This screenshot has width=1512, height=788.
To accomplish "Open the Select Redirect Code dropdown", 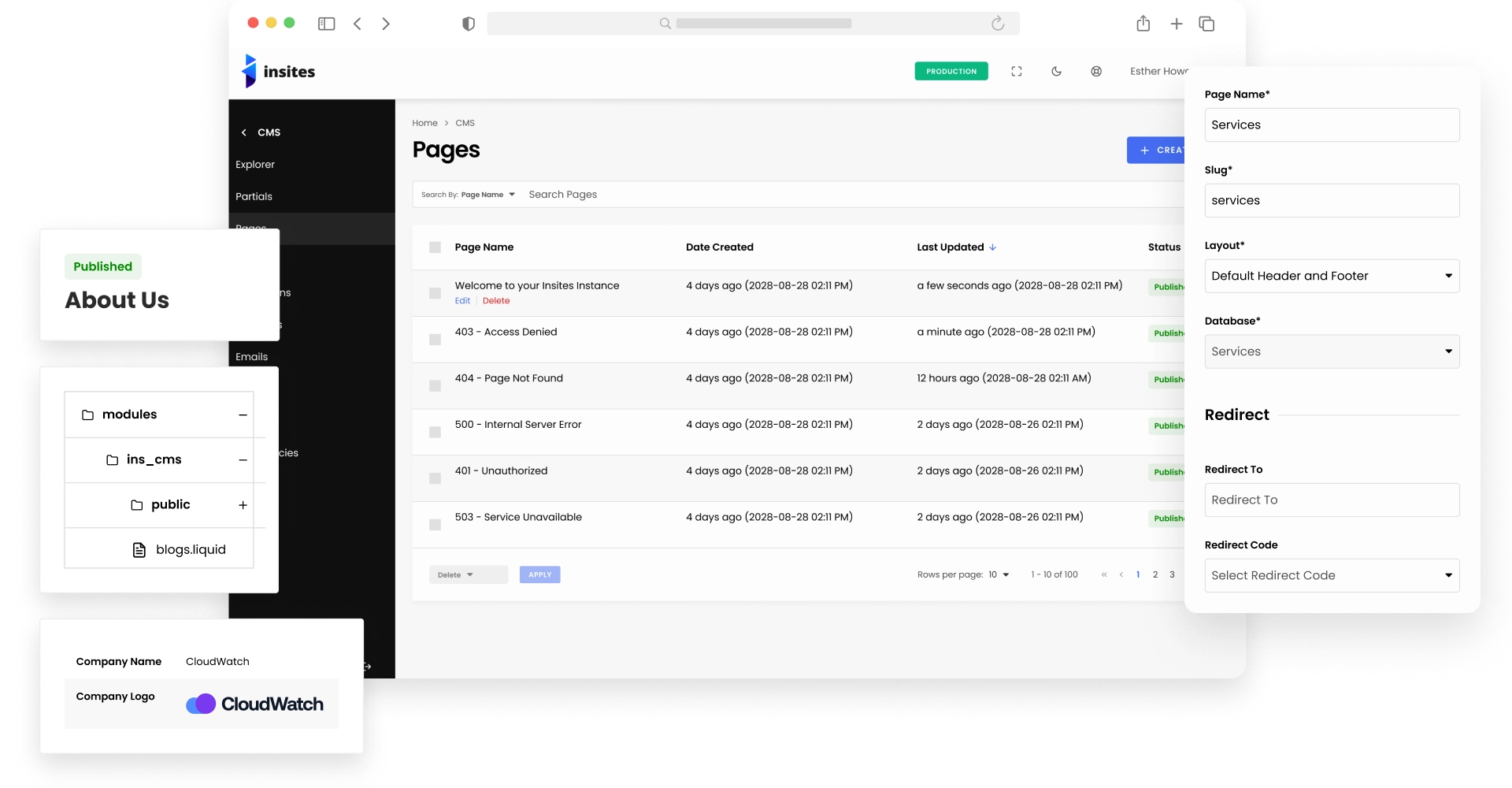I will click(1332, 575).
